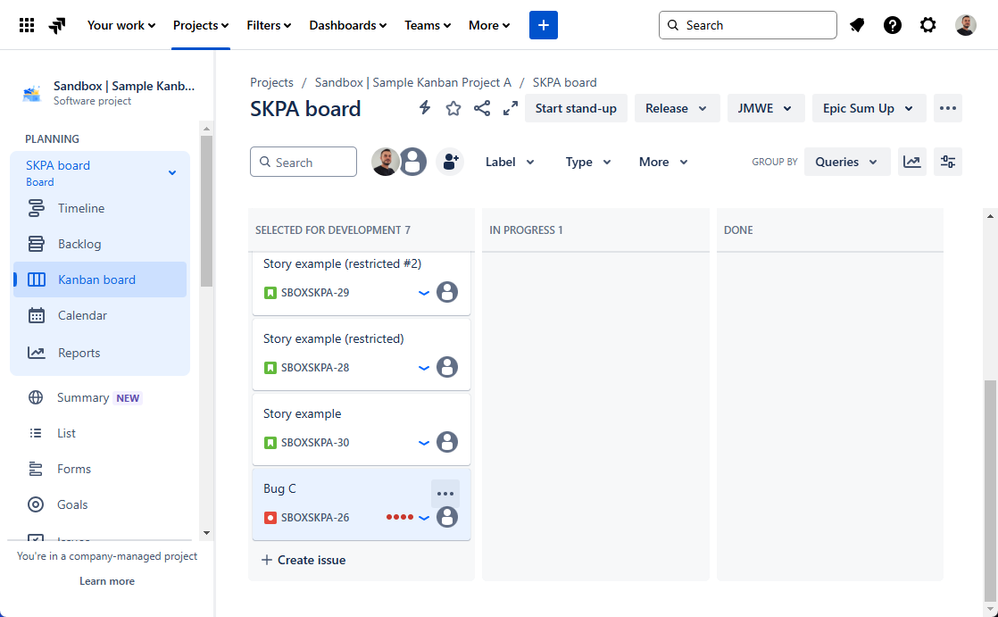Open the profile avatar in top bar

click(x=965, y=25)
